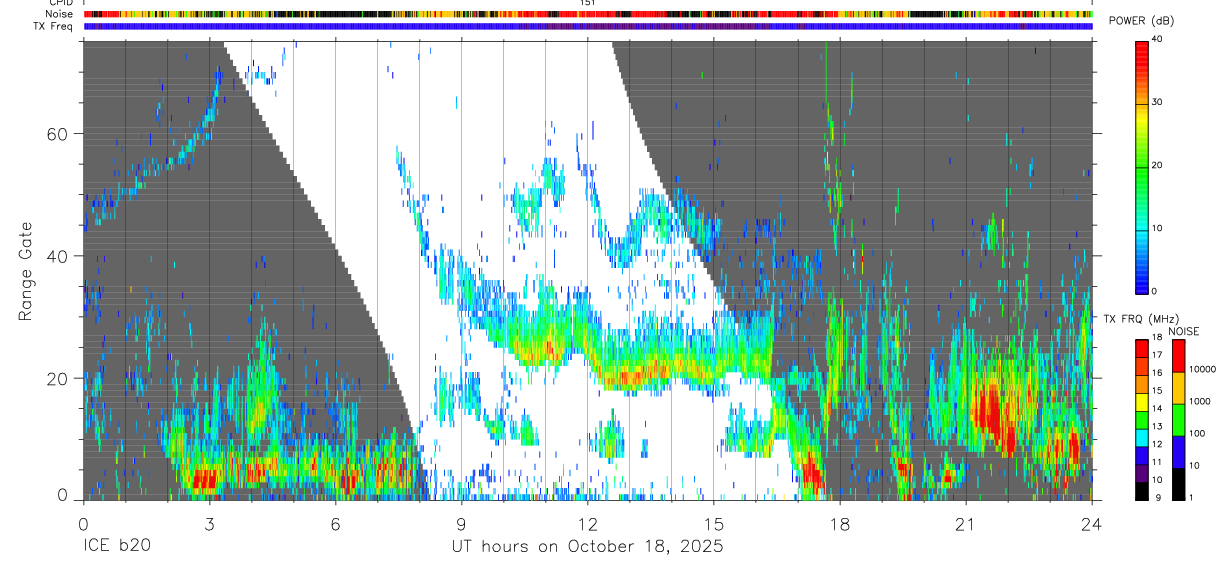Click the blue TX Freq strip above the plot
The width and height of the screenshot is (1228, 567).
click(x=588, y=26)
